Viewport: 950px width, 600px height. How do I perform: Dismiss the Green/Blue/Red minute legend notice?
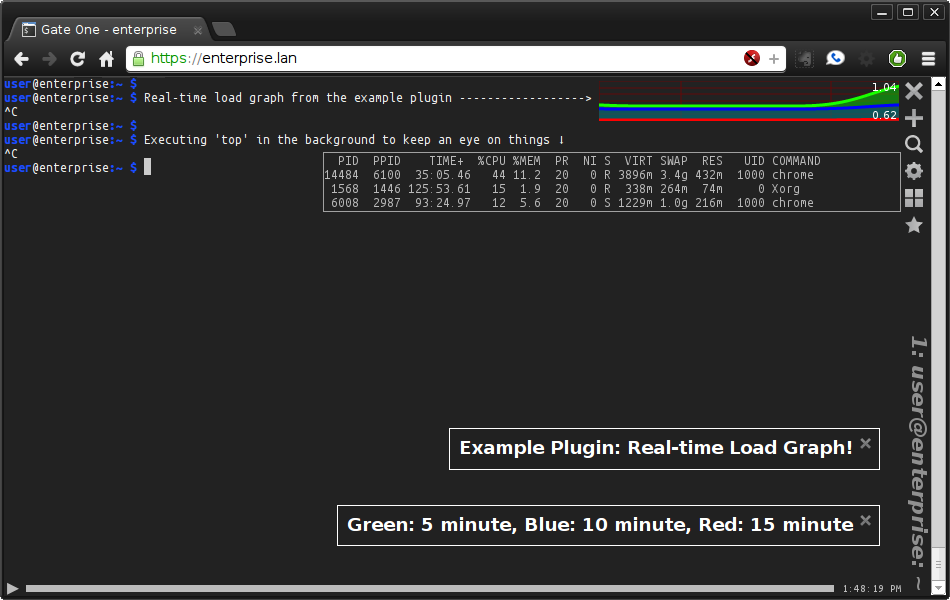tap(866, 520)
